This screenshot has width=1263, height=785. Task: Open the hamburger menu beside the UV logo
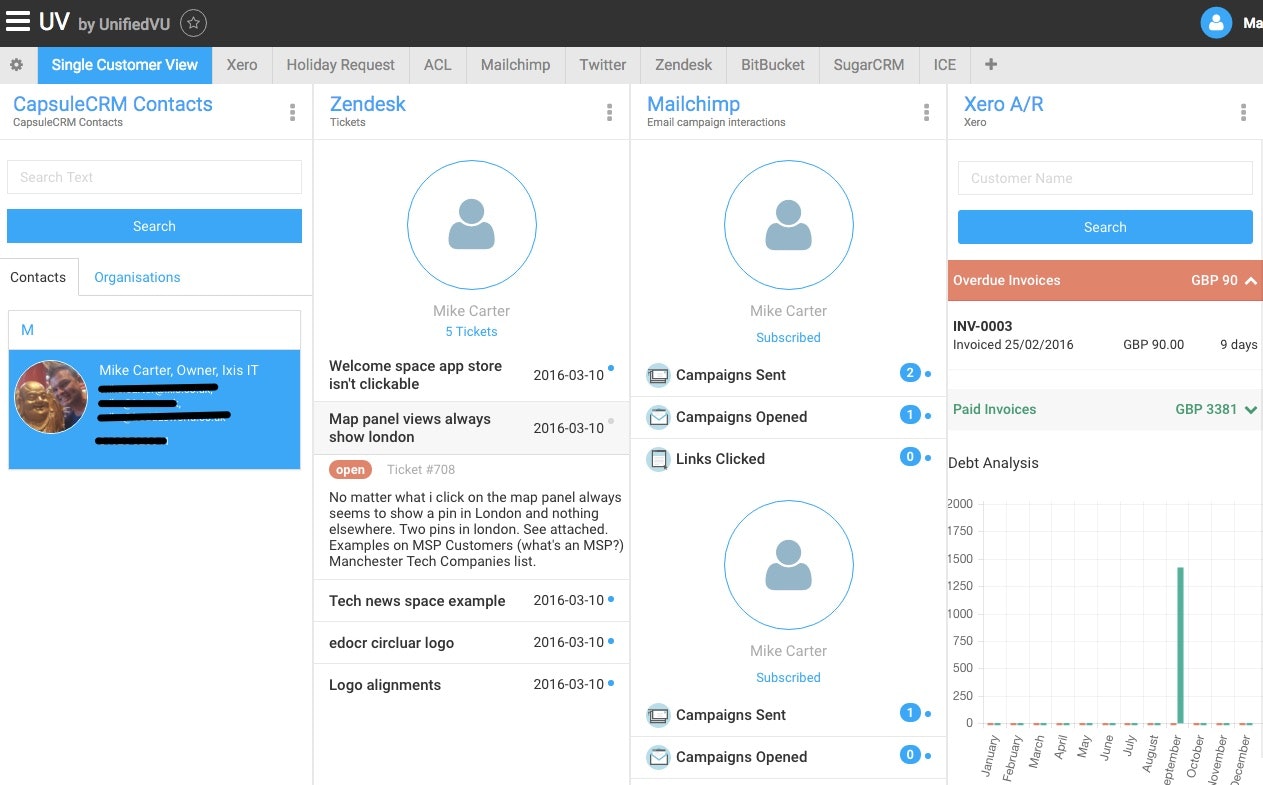click(x=17, y=21)
